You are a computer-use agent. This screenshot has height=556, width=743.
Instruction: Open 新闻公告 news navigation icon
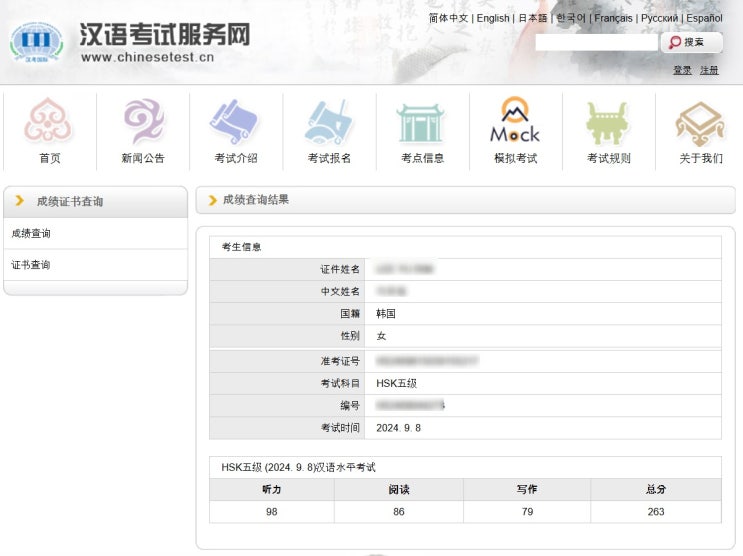[144, 121]
